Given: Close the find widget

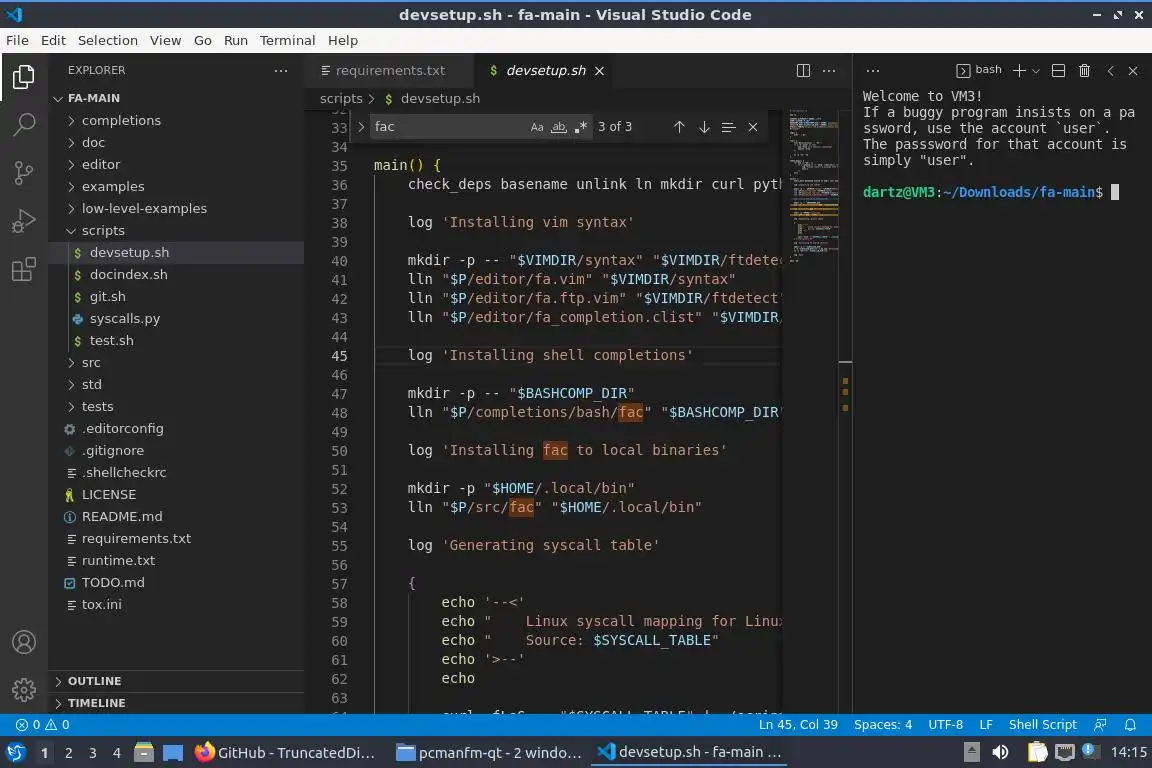Looking at the screenshot, I should click(753, 127).
